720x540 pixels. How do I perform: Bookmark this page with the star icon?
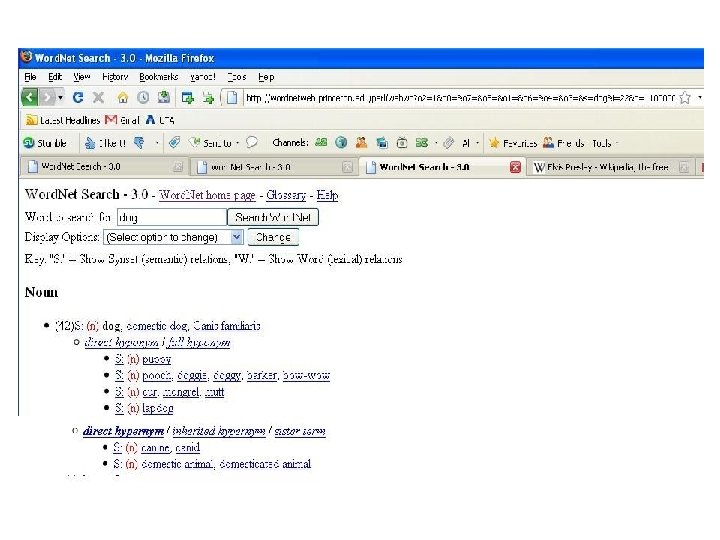click(685, 98)
